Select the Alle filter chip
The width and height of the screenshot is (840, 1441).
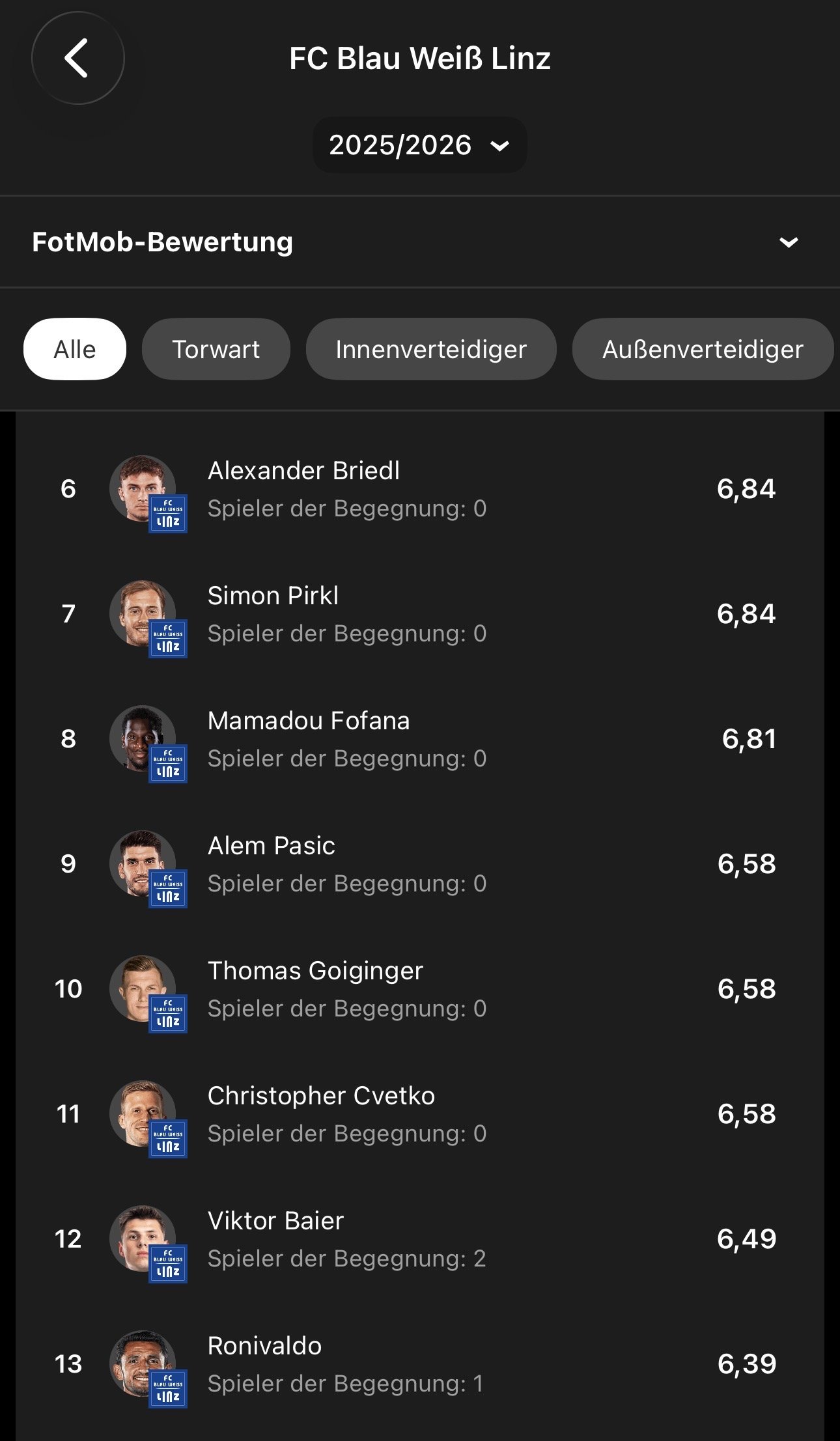[75, 349]
